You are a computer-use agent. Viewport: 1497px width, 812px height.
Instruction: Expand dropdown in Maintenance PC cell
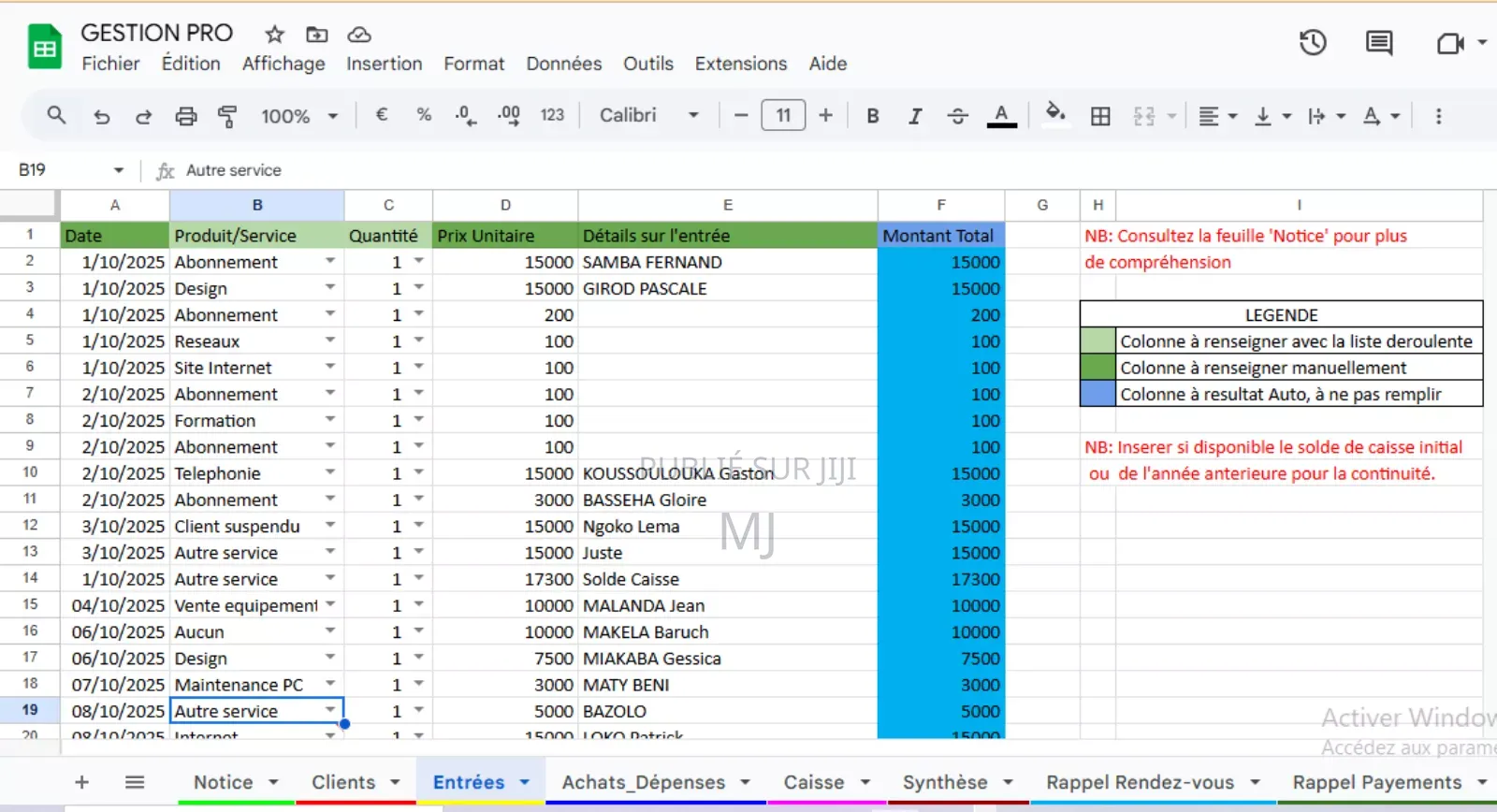[330, 684]
